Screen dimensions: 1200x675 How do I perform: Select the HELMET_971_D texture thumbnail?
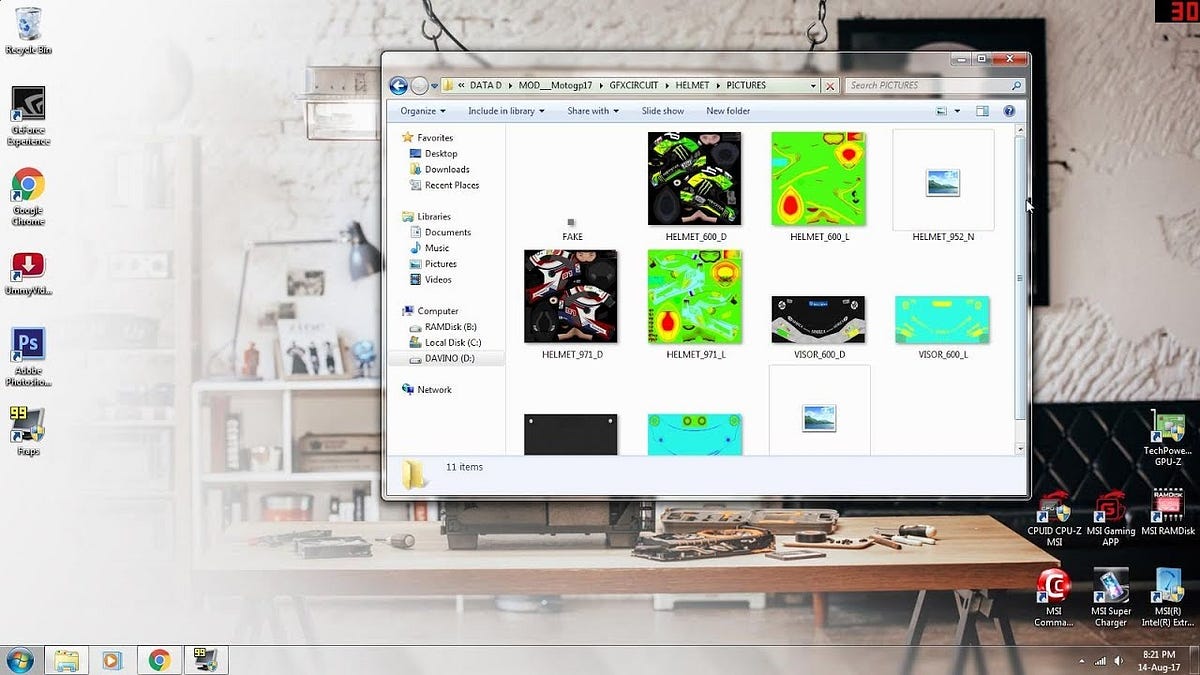point(570,295)
